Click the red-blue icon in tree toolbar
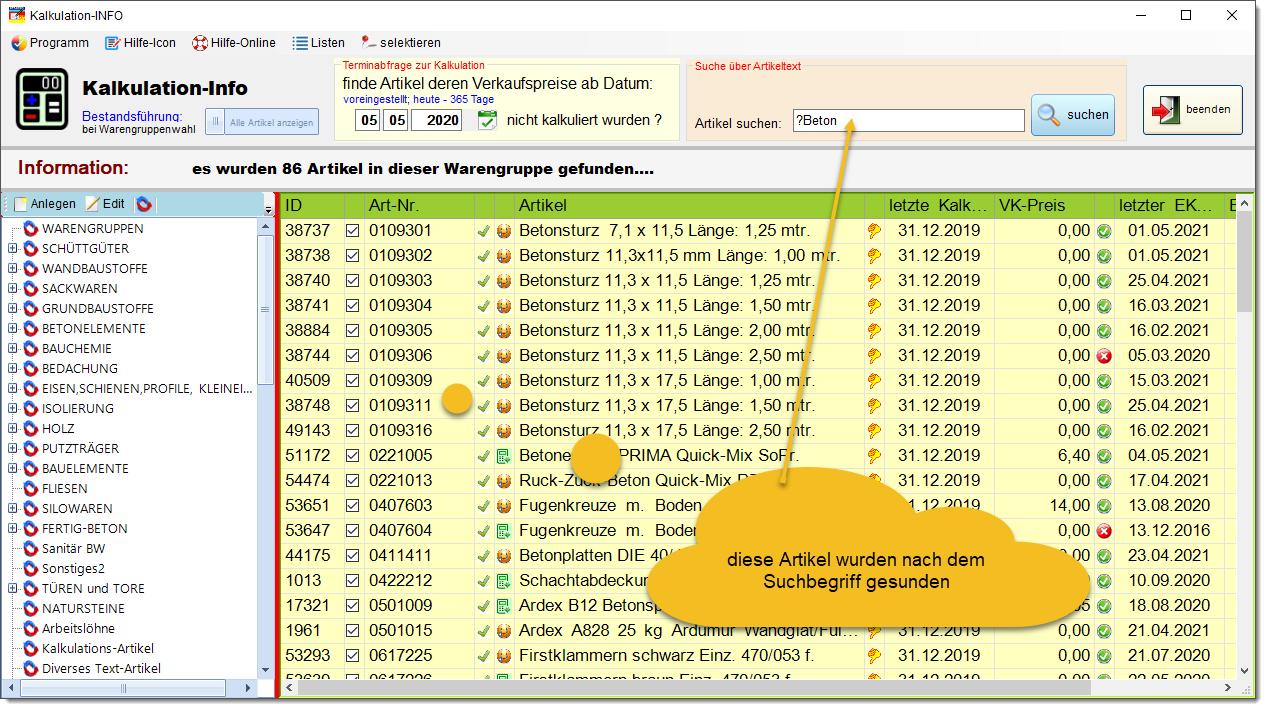The height and width of the screenshot is (709, 1266). tap(144, 204)
